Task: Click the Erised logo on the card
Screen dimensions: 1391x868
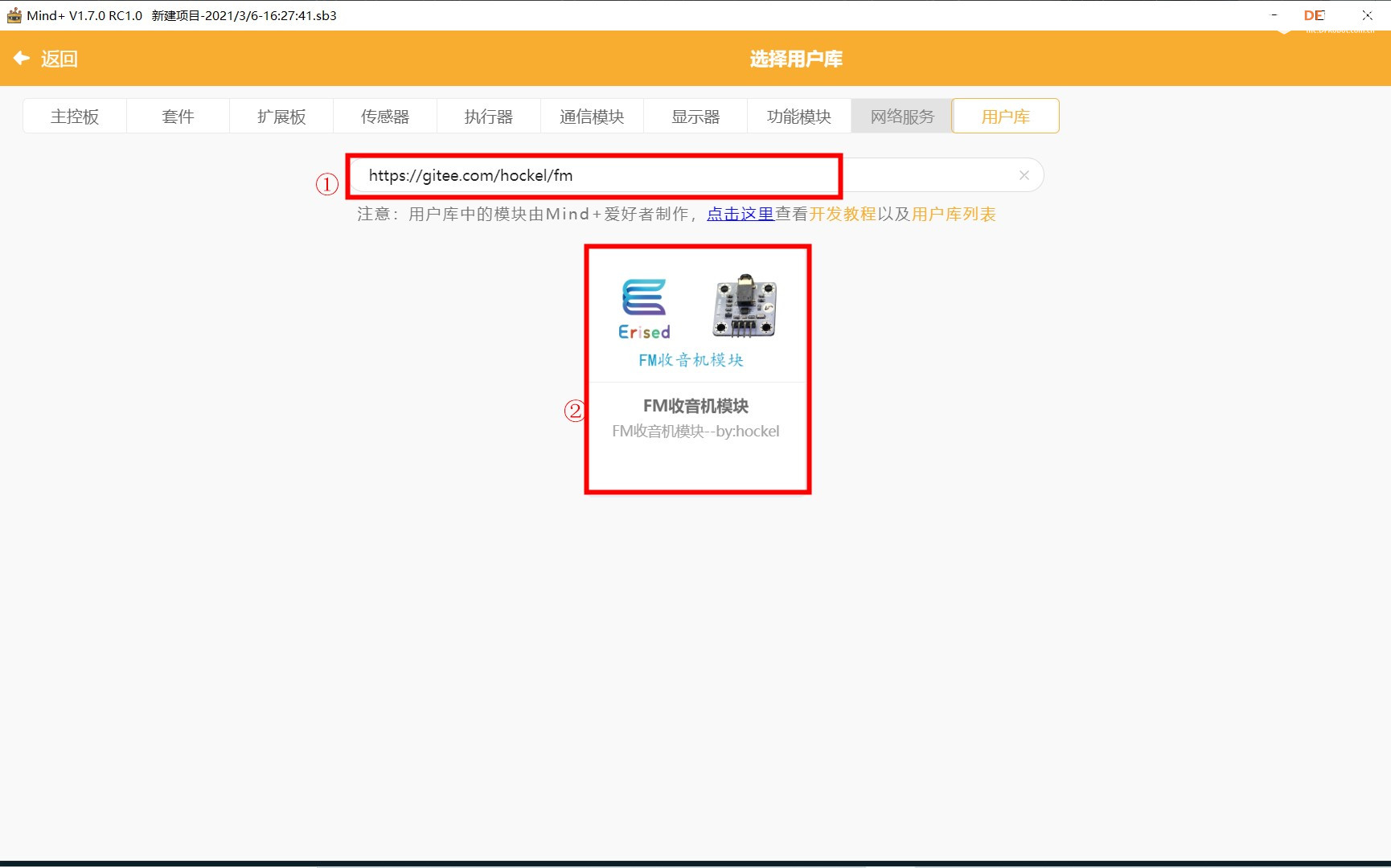Action: 644,309
